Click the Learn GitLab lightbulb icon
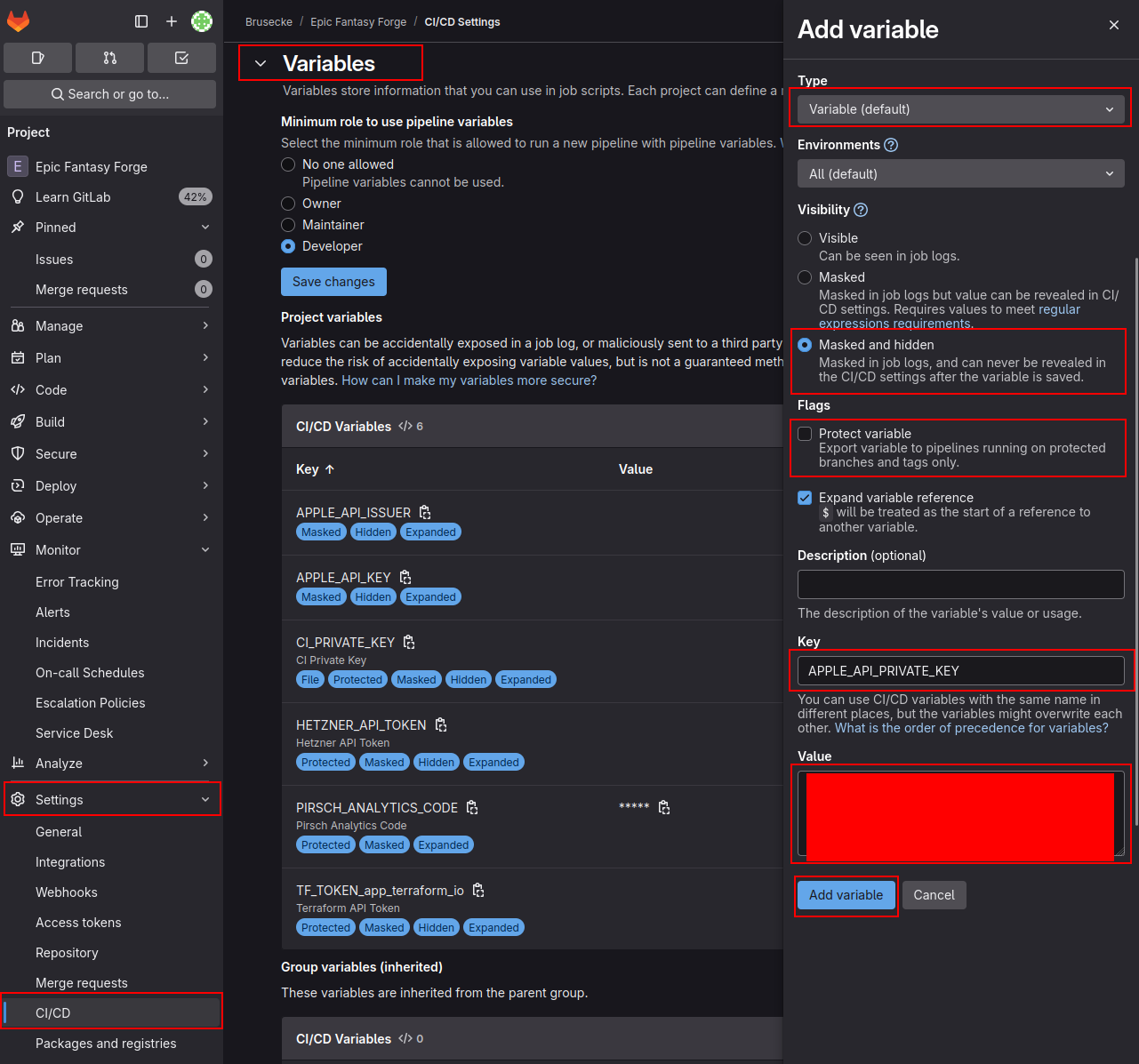 18,197
